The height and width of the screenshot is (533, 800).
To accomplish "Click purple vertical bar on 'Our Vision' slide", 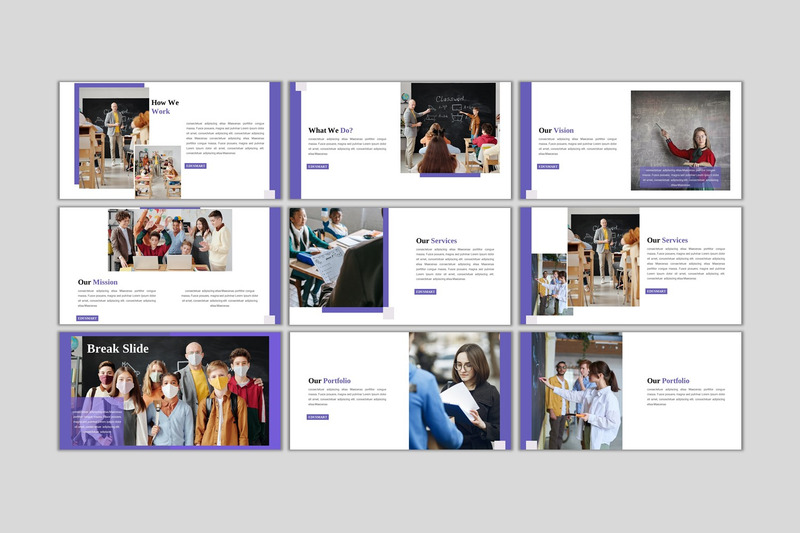I will [x=525, y=140].
